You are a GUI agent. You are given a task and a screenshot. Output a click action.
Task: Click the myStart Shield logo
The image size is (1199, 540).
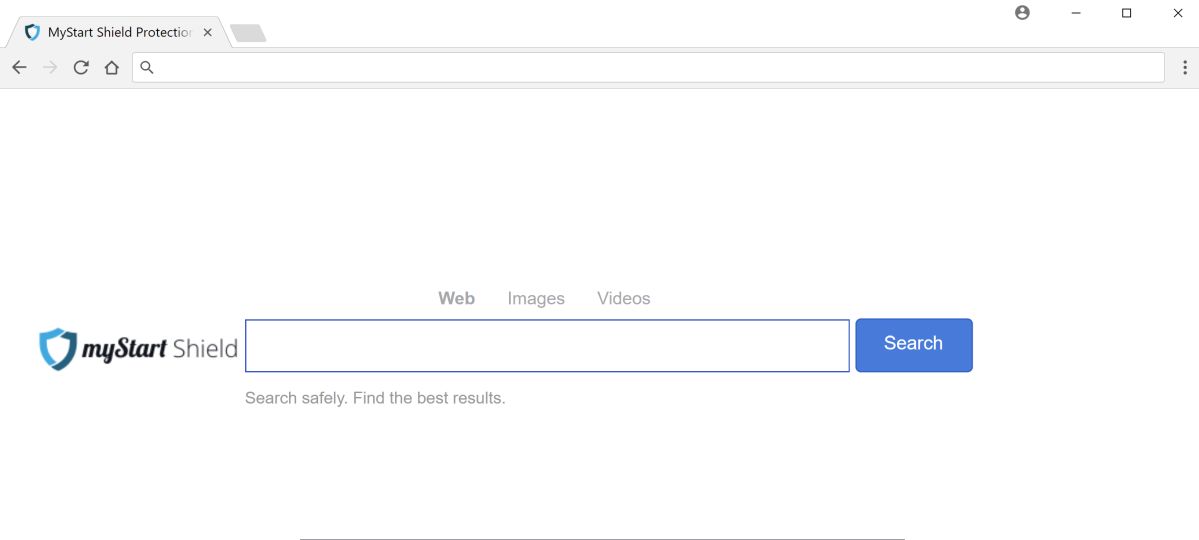tap(138, 349)
